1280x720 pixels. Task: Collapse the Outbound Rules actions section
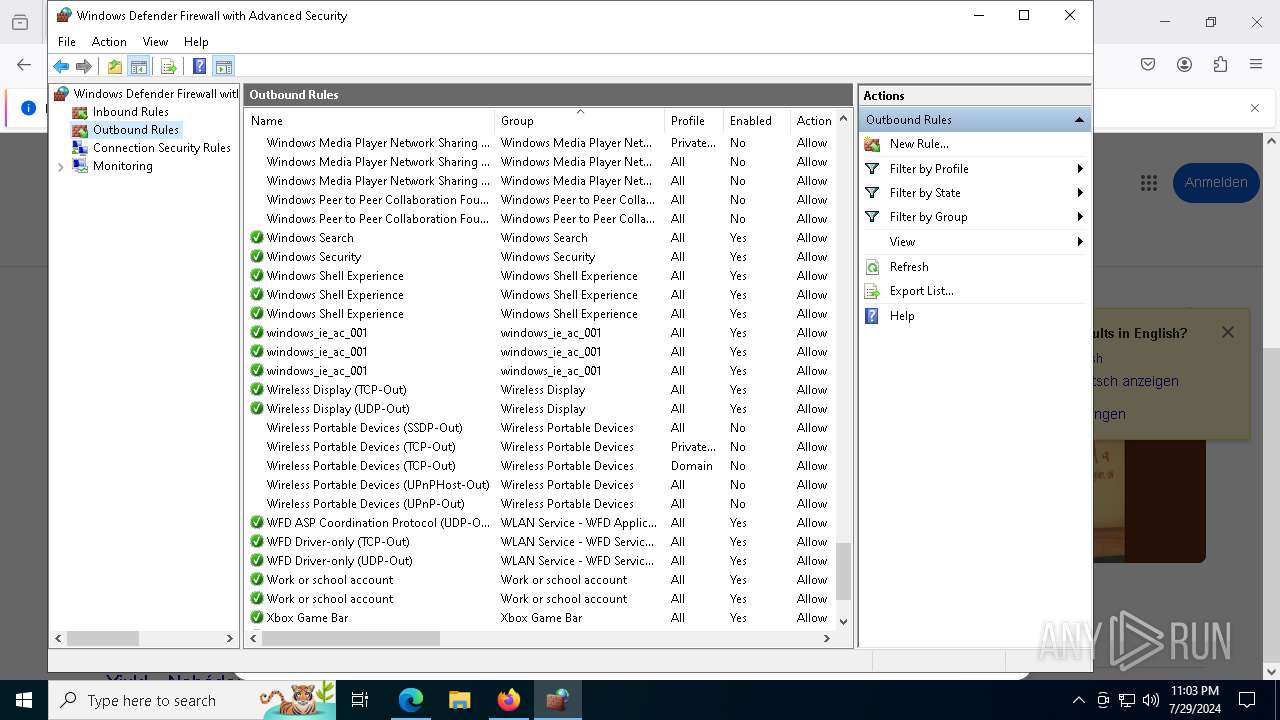click(x=1079, y=120)
